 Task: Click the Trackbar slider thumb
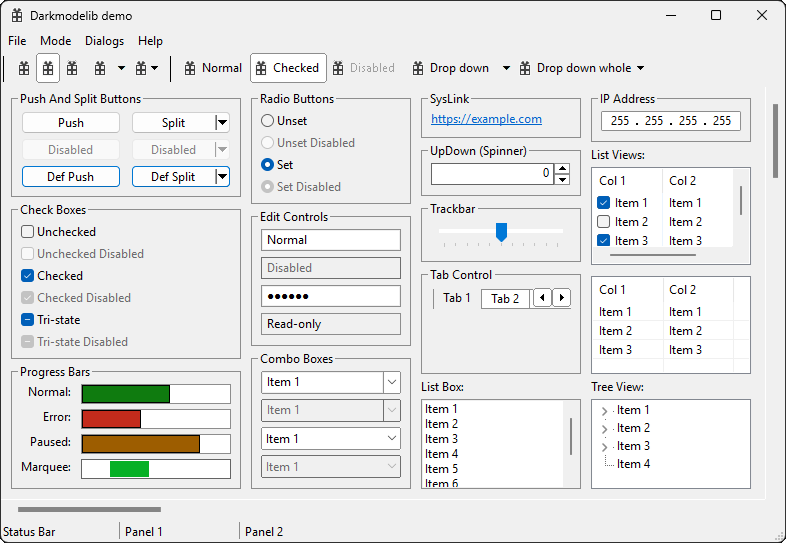tap(501, 232)
